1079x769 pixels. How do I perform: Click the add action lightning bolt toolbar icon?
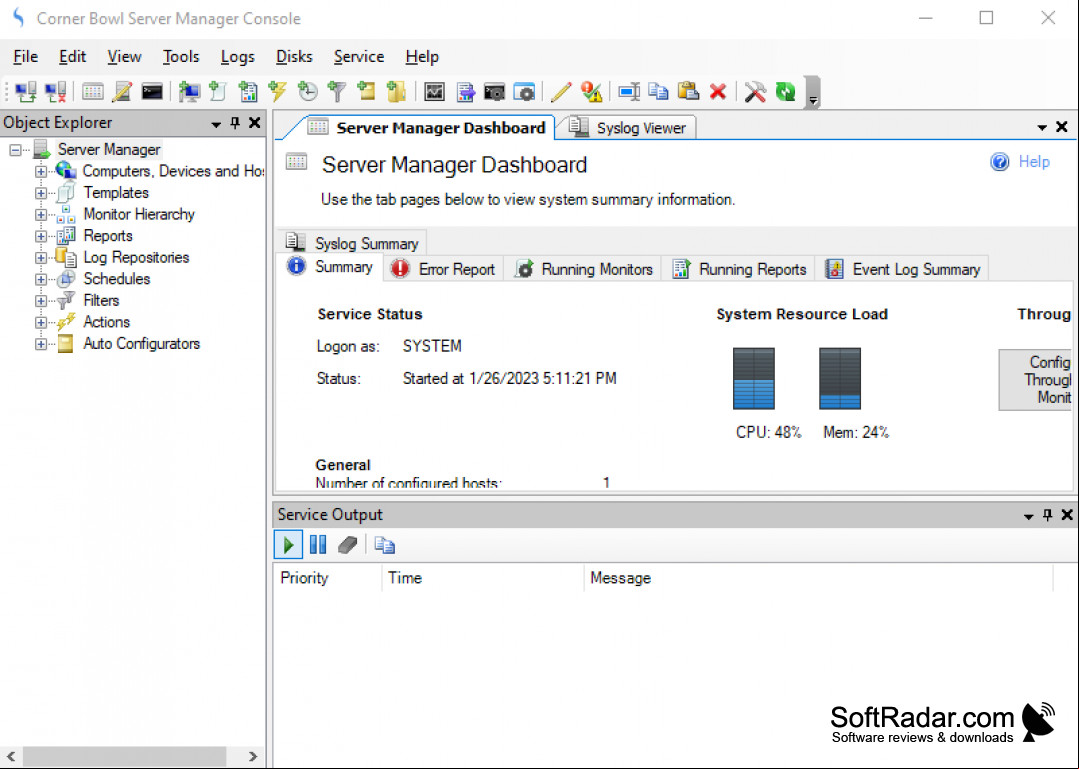click(x=277, y=91)
